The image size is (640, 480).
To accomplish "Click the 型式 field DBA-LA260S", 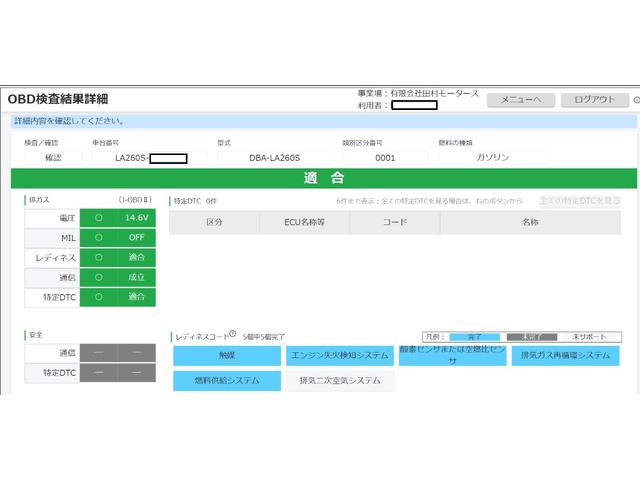I will [274, 158].
